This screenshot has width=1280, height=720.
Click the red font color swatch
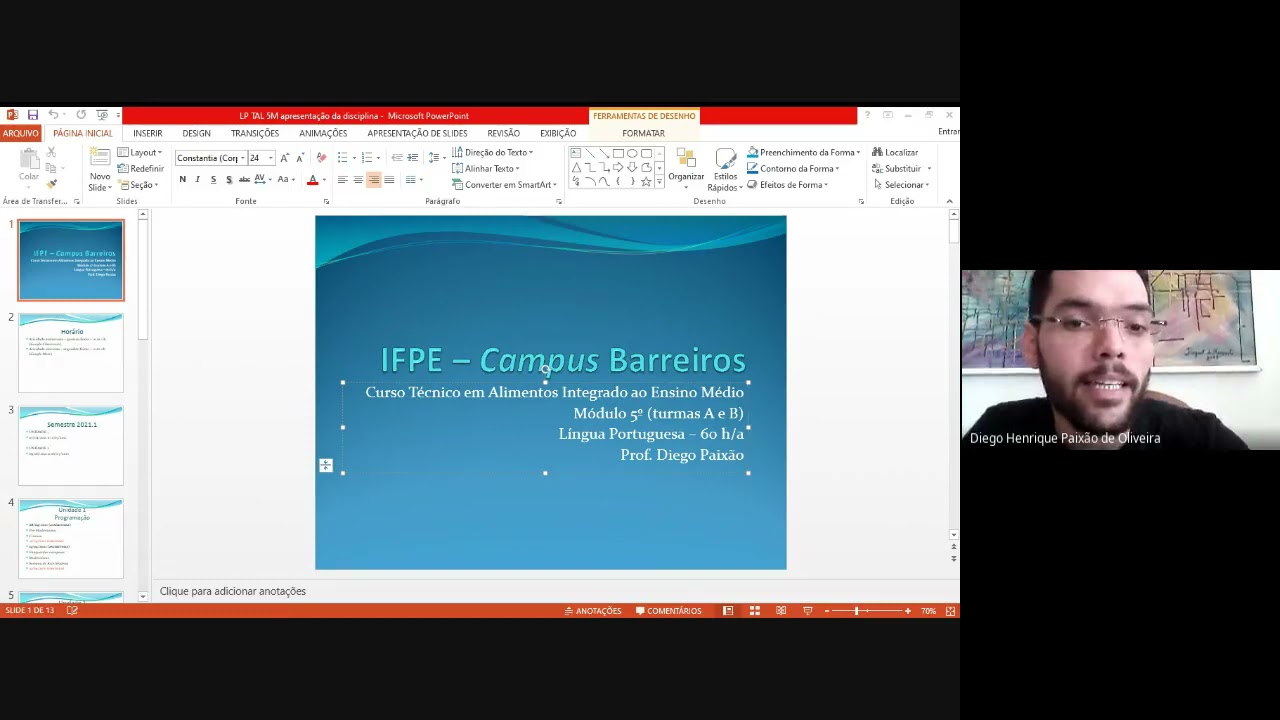coord(312,181)
